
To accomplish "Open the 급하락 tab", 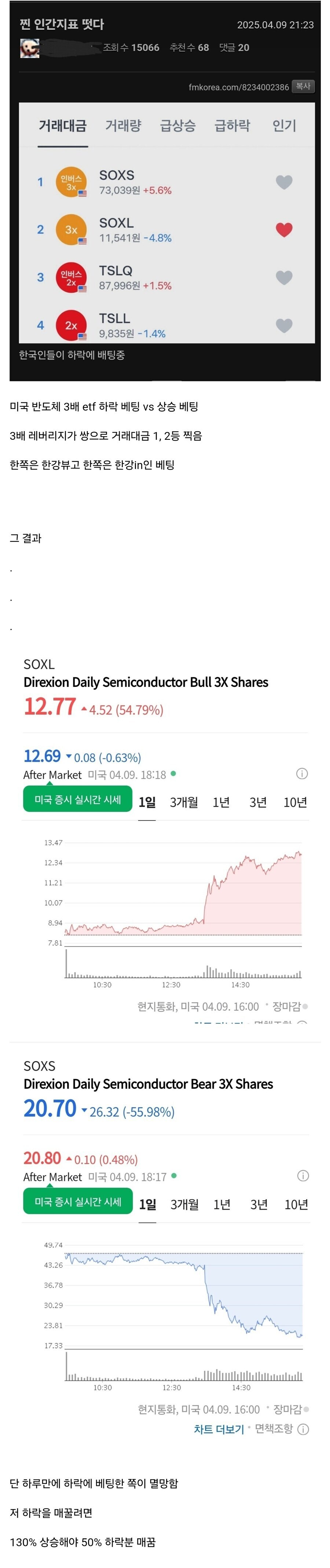I will click(x=232, y=126).
